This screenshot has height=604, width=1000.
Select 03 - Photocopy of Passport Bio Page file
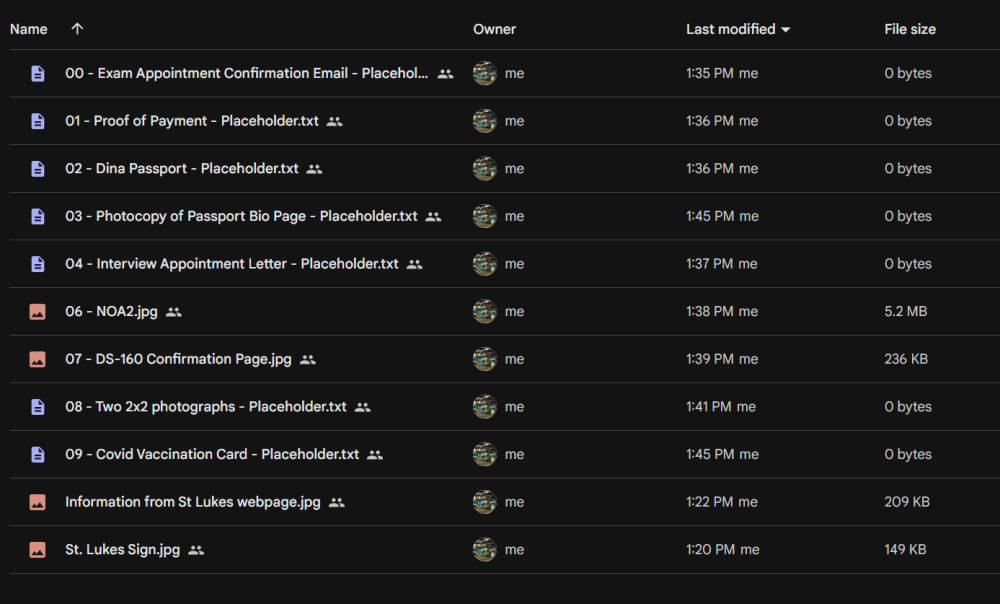(x=241, y=216)
